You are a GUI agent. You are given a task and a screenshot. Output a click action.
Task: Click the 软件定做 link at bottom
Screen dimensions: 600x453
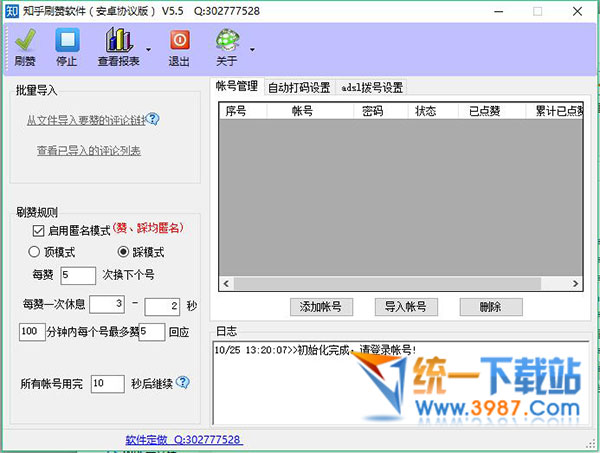click(184, 439)
